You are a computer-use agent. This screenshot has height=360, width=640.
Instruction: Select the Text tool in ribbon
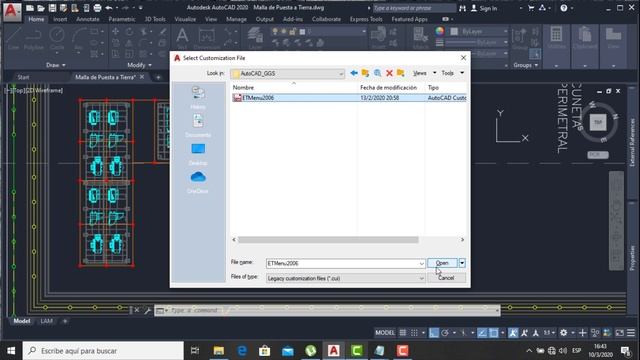pos(182,38)
